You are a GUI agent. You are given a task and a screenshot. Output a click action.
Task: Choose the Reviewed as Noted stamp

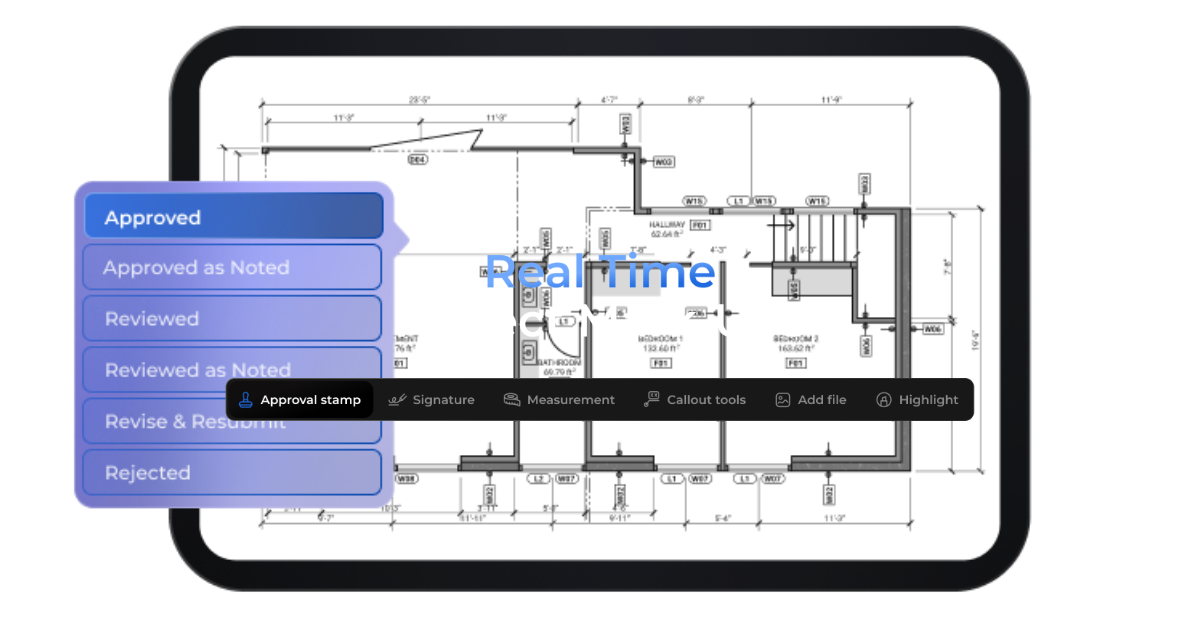232,369
